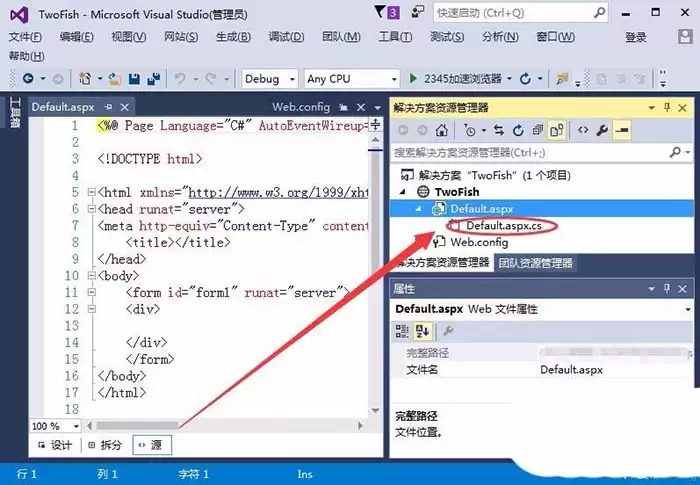Focus the 搜索解决方案资源管理器 search field

[x=530, y=153]
